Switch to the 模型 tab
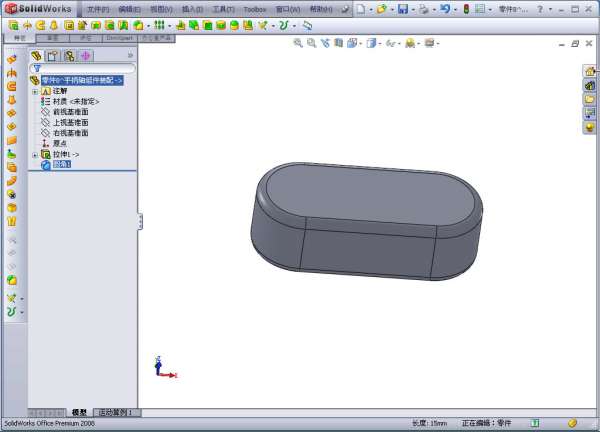Image resolution: width=600 pixels, height=432 pixels. coord(79,412)
